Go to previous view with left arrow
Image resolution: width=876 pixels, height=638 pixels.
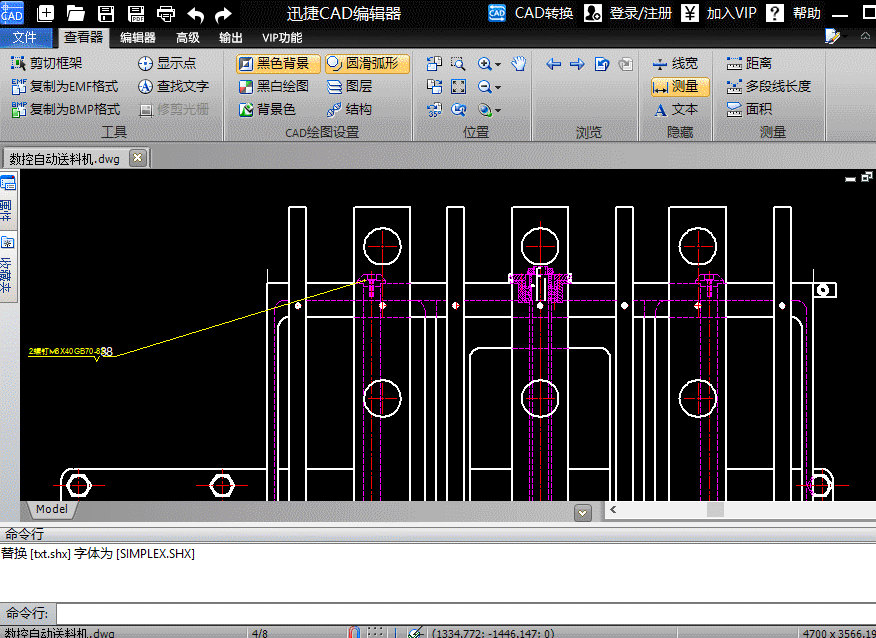click(x=553, y=64)
